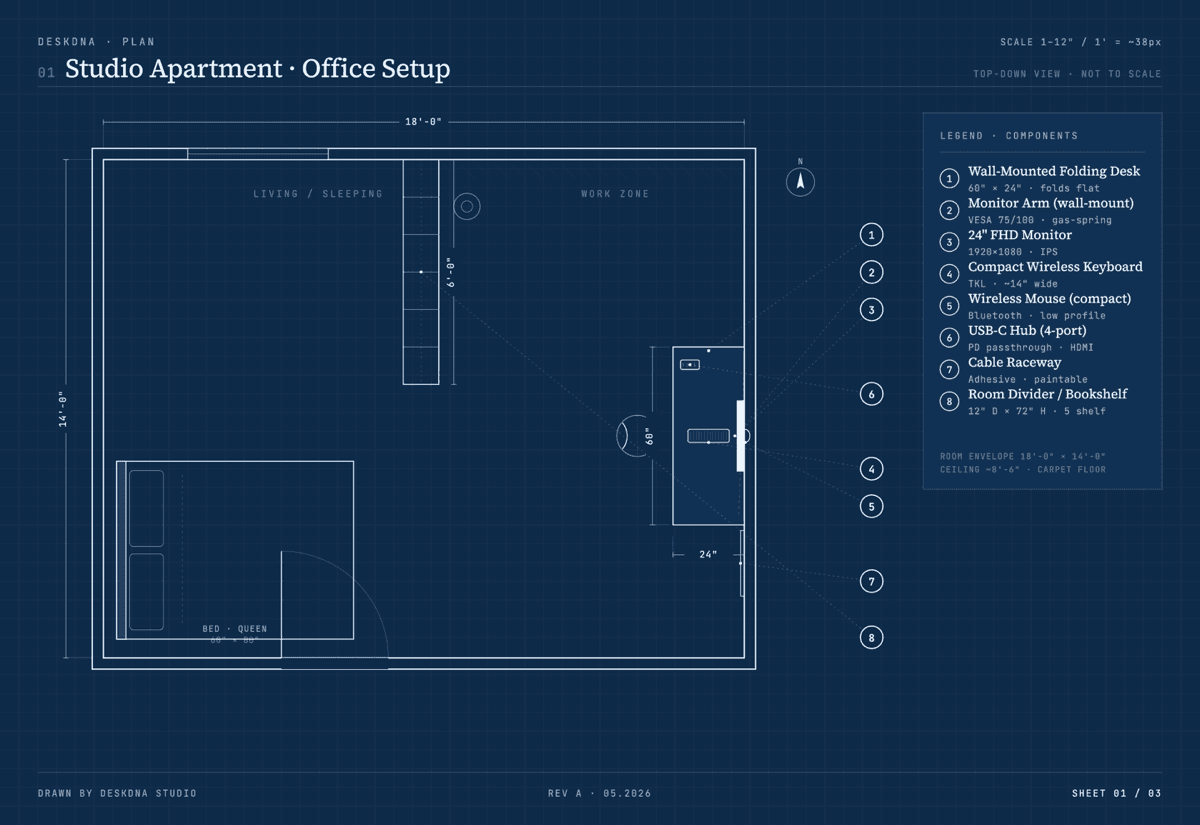Click plan callout circle 3 beside the drawing
The height and width of the screenshot is (825, 1200).
[x=871, y=310]
